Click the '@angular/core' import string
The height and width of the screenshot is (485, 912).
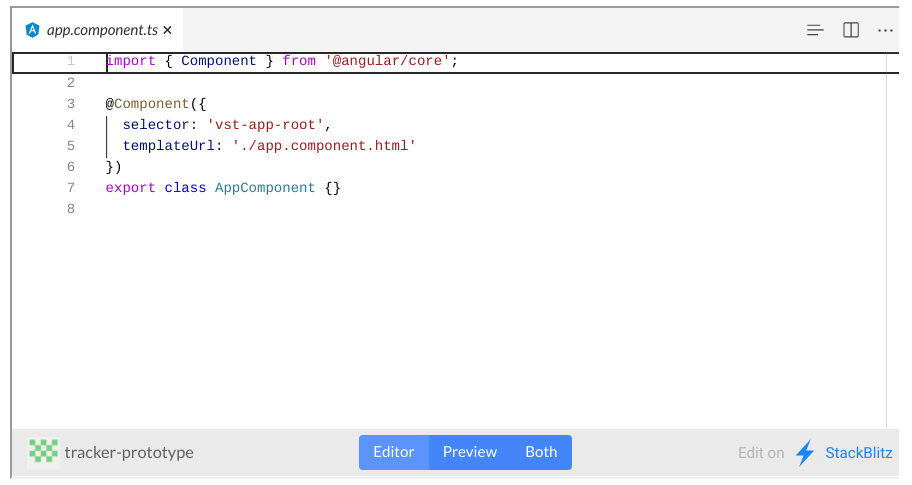pyautogui.click(x=387, y=61)
